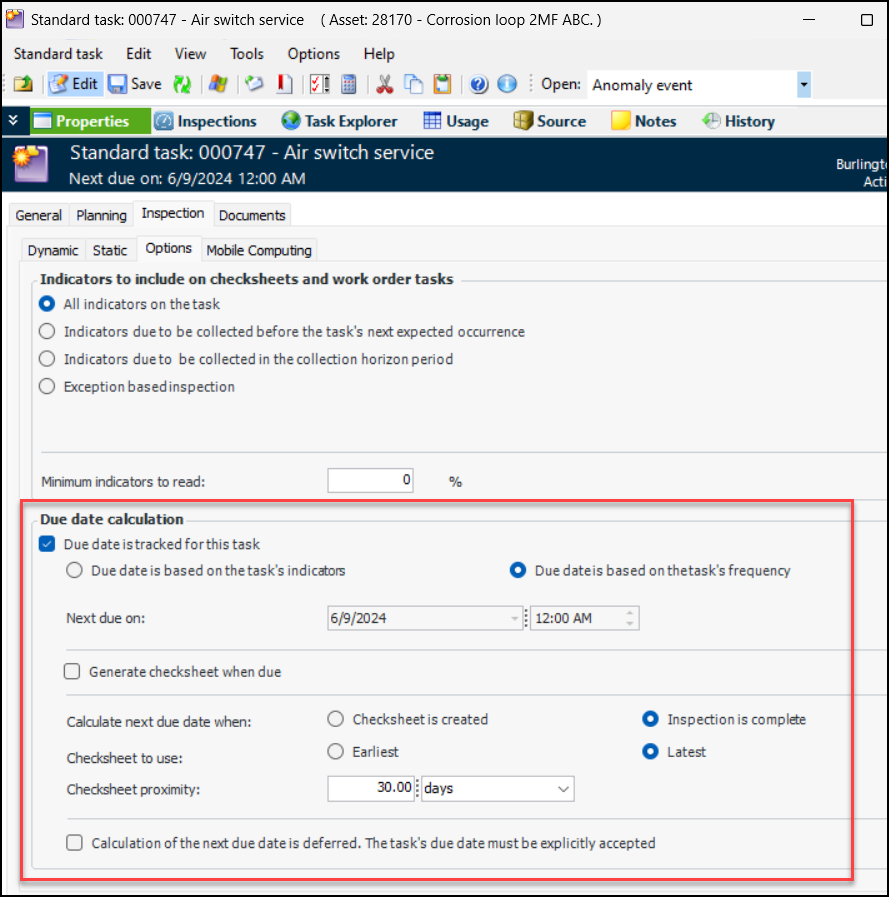Open the Options menu
Viewport: 889px width, 897px height.
[313, 54]
